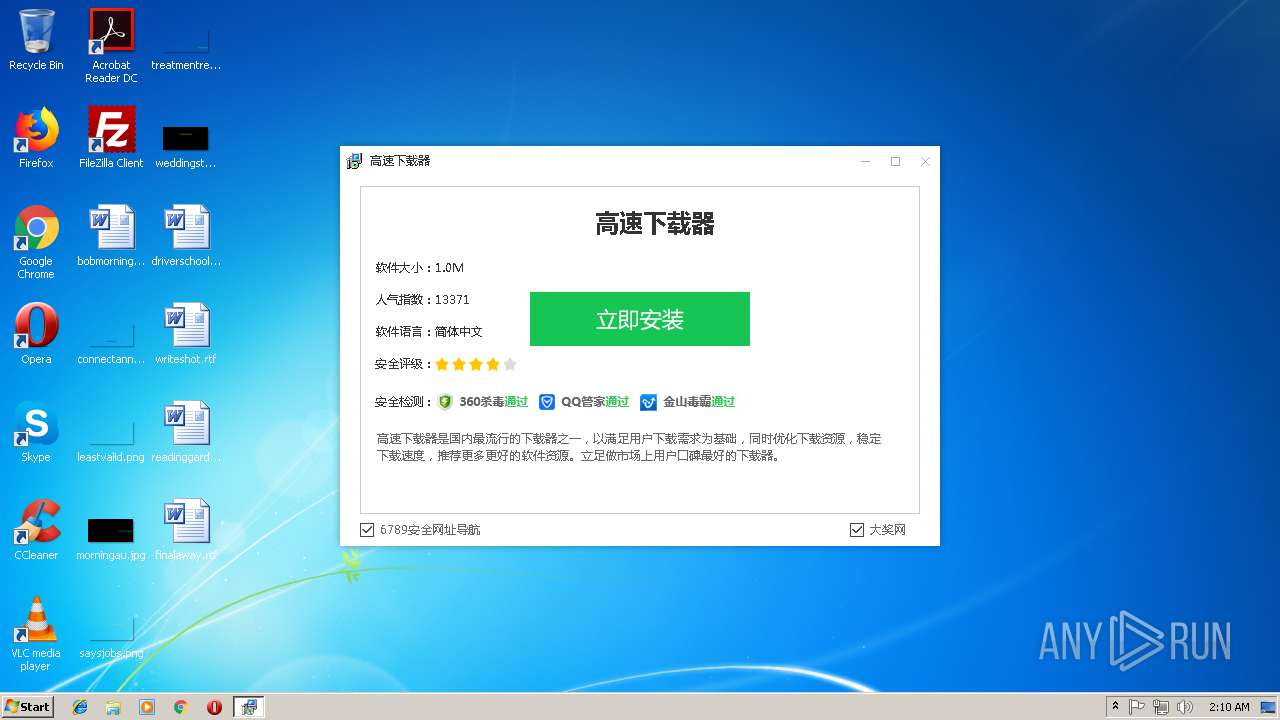Viewport: 1280px width, 720px height.
Task: Click the green 立即安装 install button
Action: click(639, 319)
